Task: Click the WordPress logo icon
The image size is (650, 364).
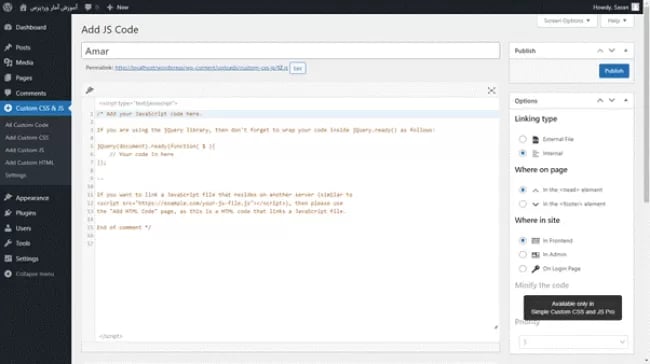Action: click(7, 7)
